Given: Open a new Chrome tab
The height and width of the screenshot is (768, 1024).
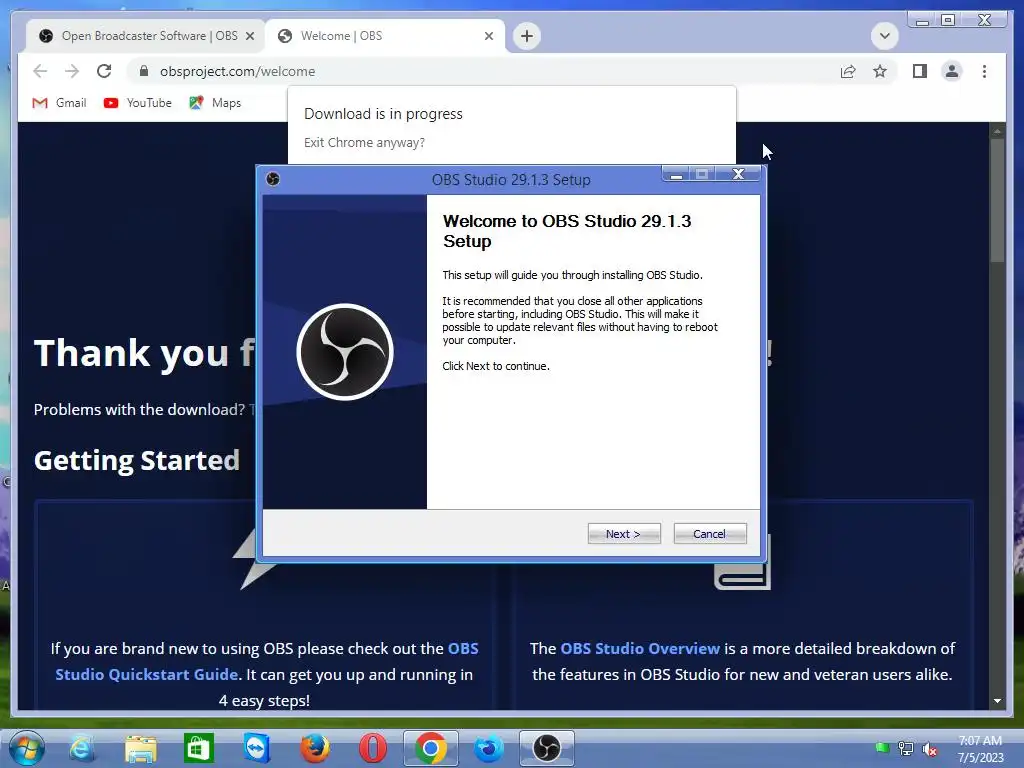Looking at the screenshot, I should pyautogui.click(x=527, y=36).
